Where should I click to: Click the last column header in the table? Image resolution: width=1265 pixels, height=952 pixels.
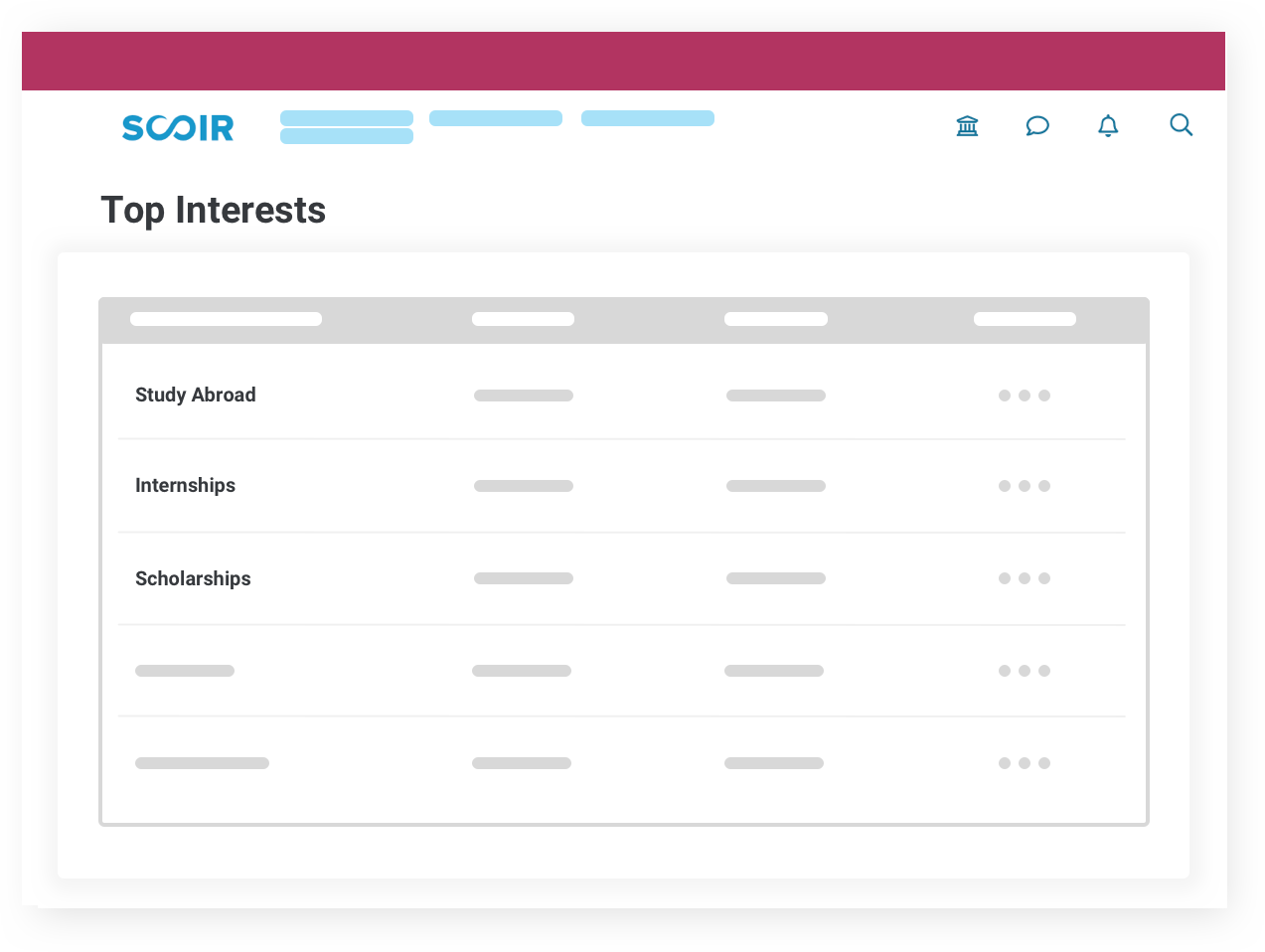[x=1025, y=318]
